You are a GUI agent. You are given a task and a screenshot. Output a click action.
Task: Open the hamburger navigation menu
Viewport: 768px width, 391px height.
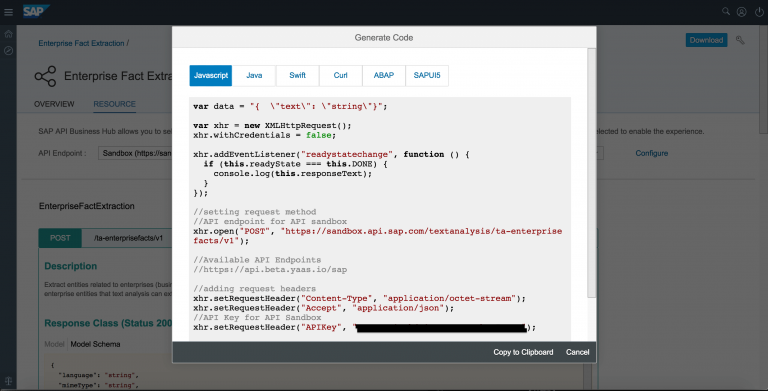(x=8, y=12)
